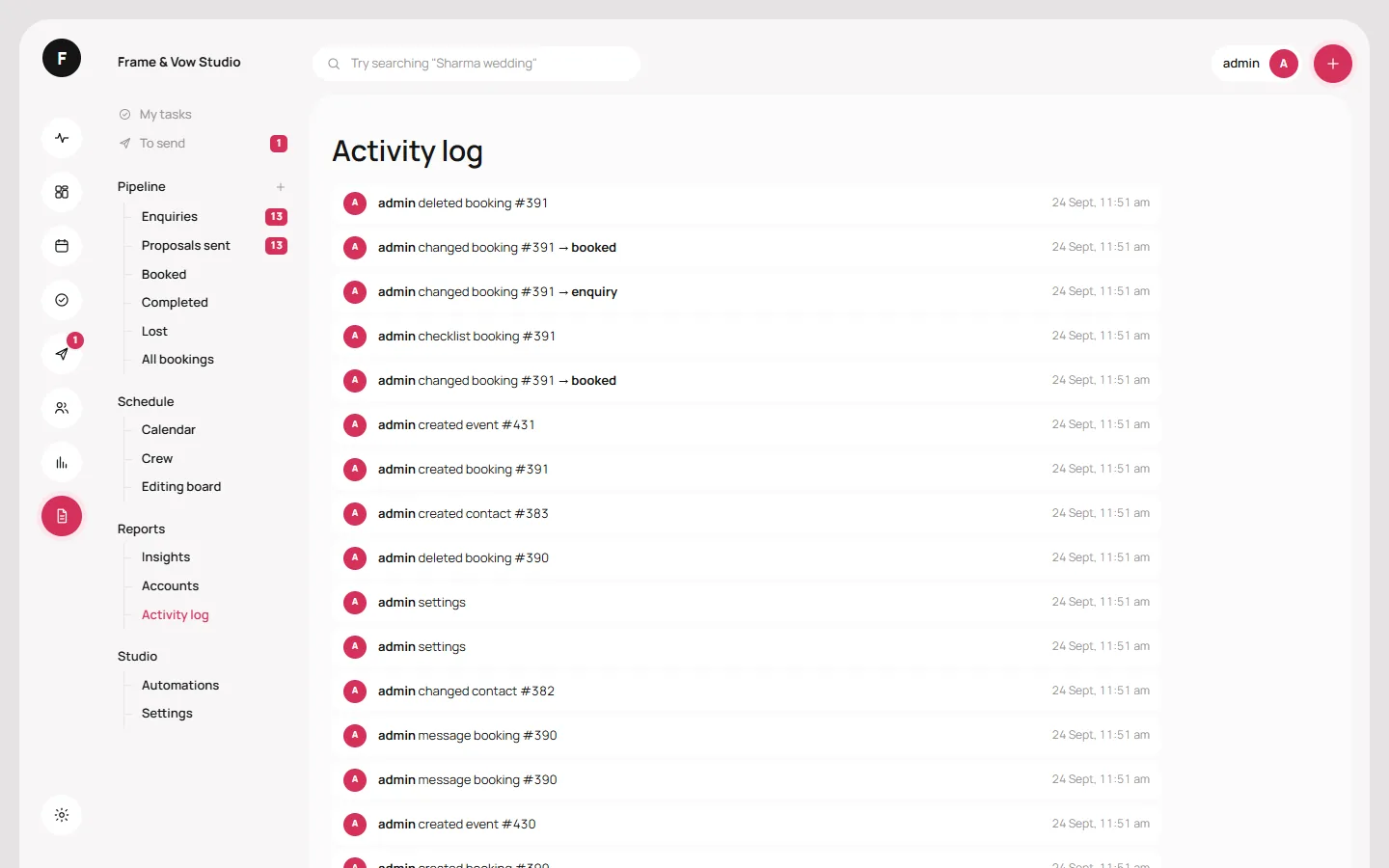
Task: Click log entry 'admin created contact #383'
Action: point(747,513)
